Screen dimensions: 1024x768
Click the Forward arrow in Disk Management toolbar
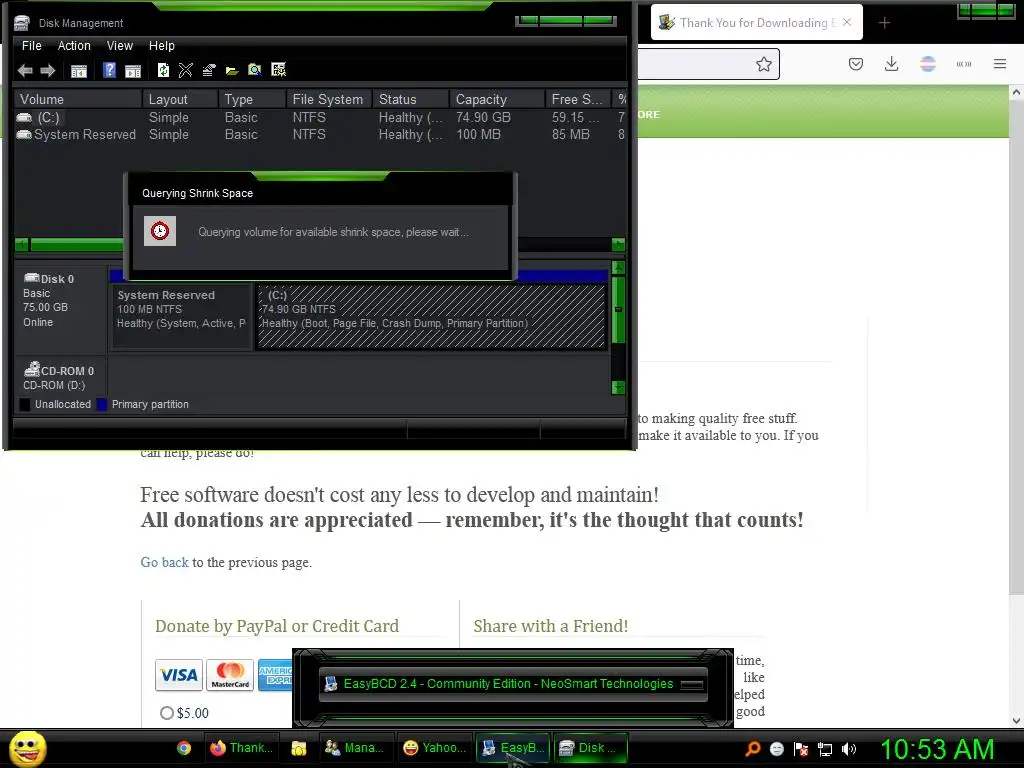click(47, 71)
